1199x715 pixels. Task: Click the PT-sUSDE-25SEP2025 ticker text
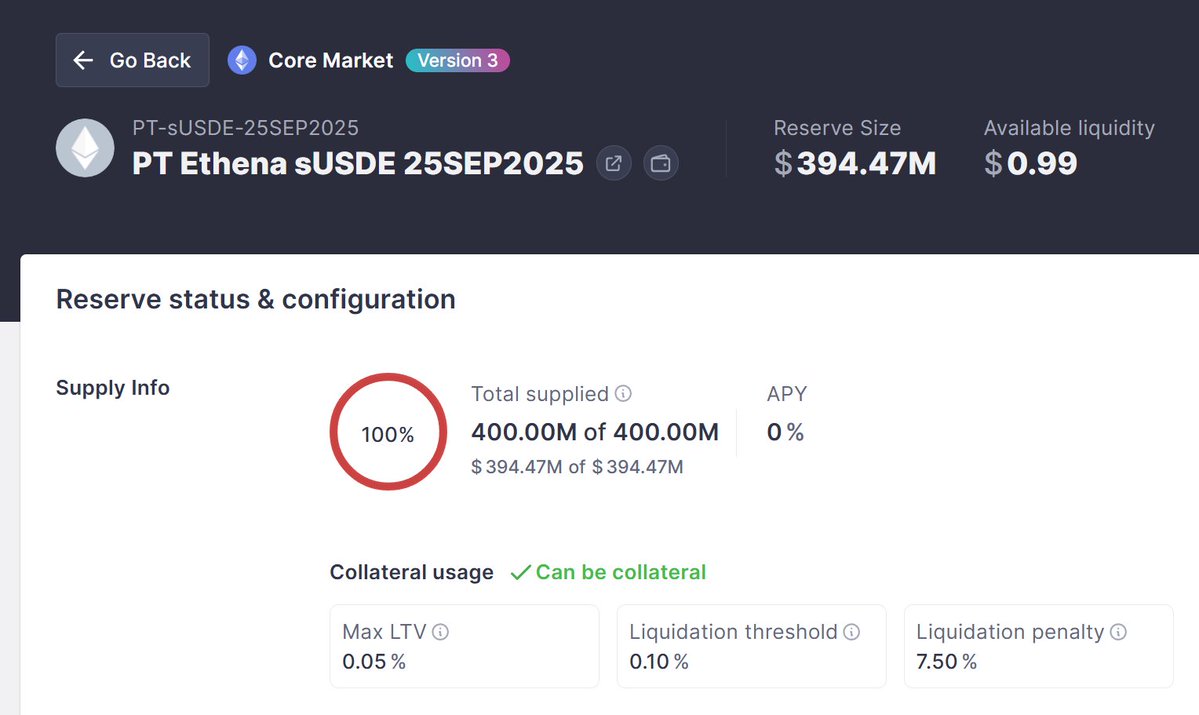coord(245,128)
